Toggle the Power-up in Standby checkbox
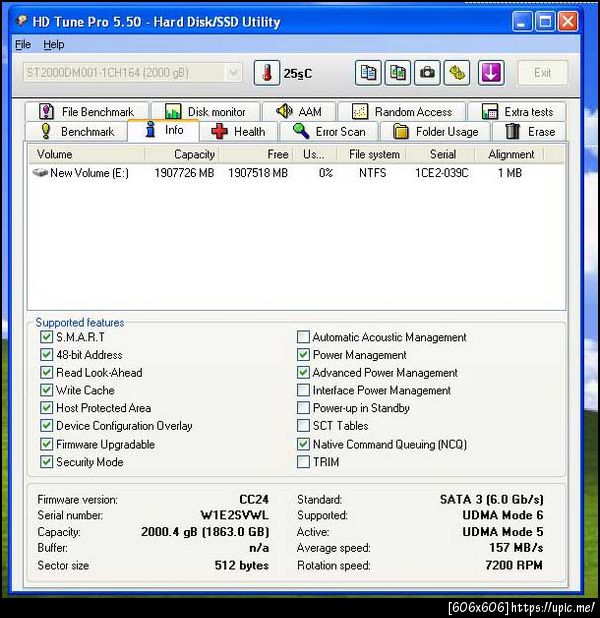 pos(303,408)
